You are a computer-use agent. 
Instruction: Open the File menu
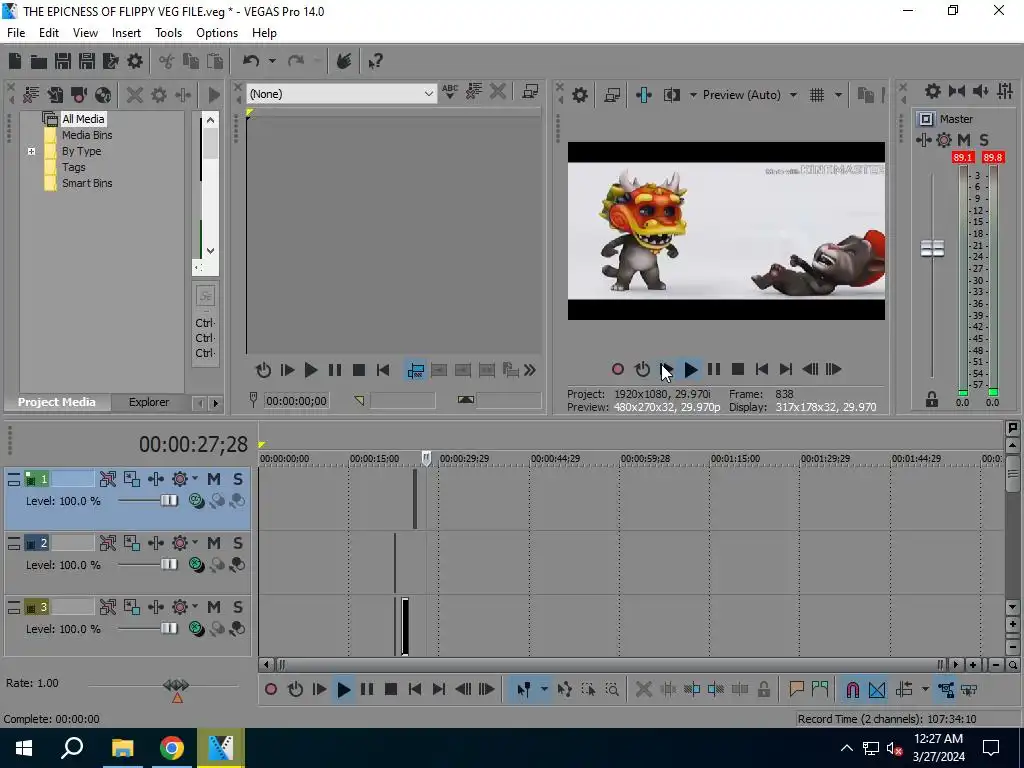[16, 33]
